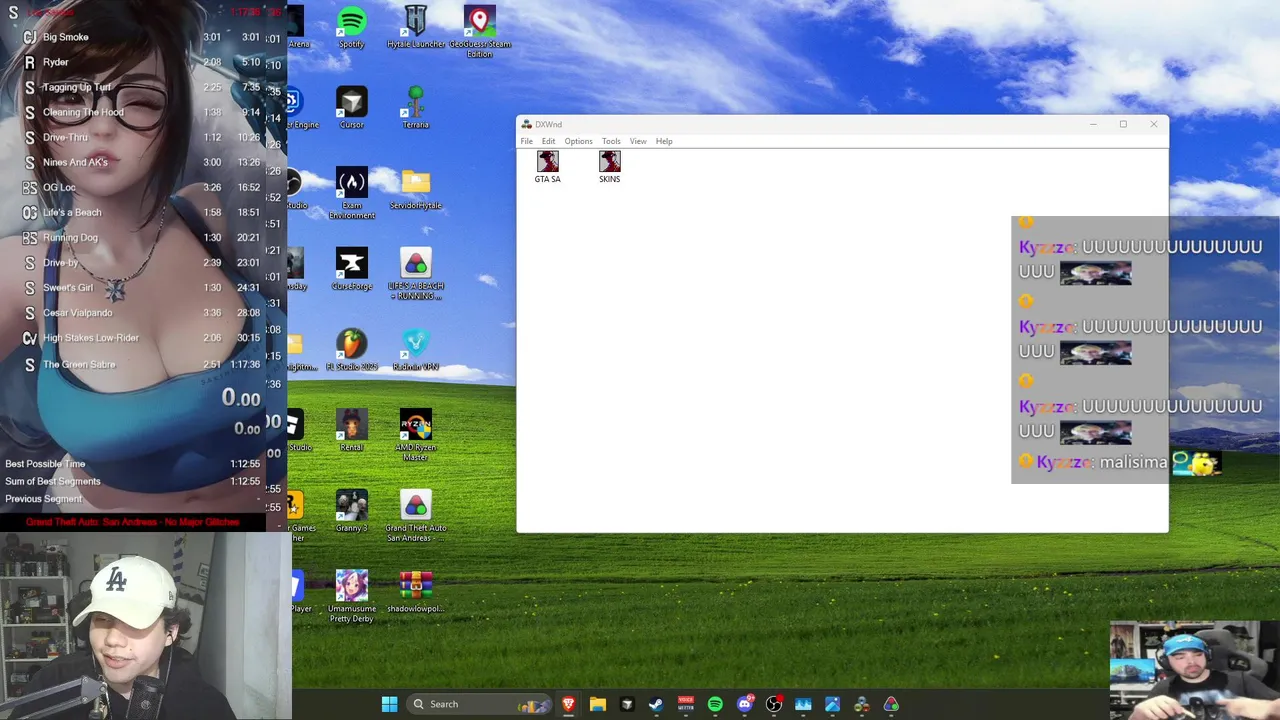Click the Sum of Best Segments row
The width and height of the screenshot is (1280, 720).
[x=133, y=481]
